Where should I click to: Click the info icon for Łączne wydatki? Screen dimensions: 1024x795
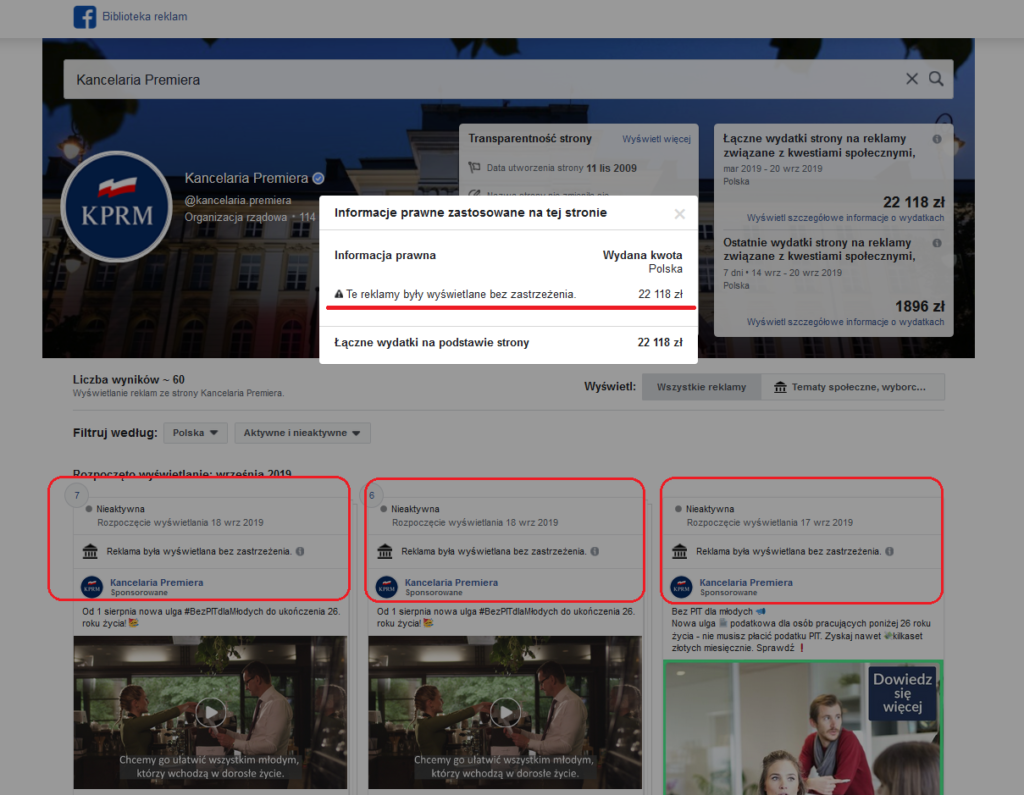coord(936,139)
